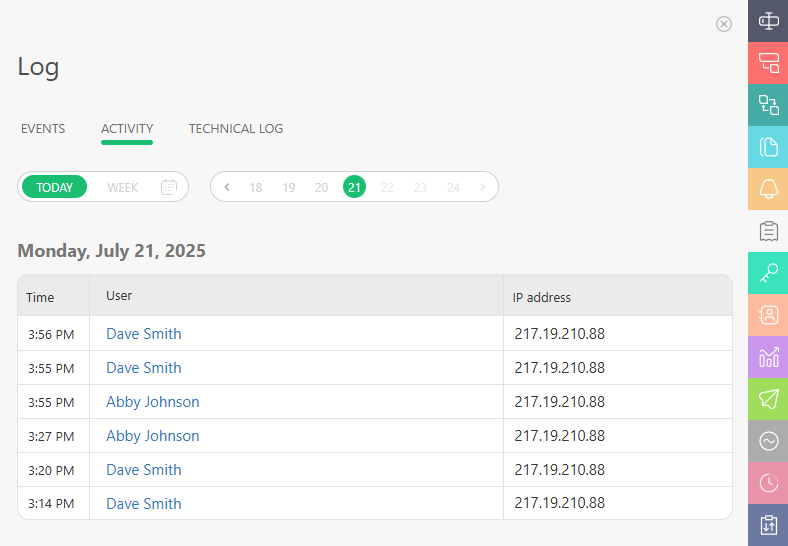The image size is (788, 546).
Task: Open the blue clipboard-arrows sidebar icon
Action: pos(768,525)
